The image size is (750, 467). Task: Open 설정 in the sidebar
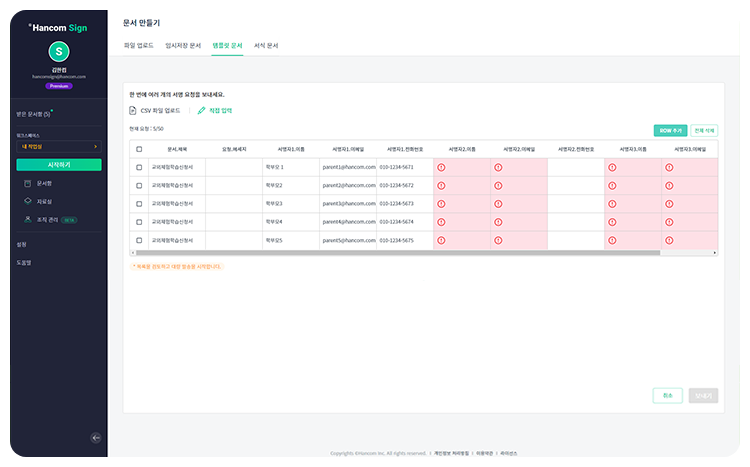click(22, 245)
